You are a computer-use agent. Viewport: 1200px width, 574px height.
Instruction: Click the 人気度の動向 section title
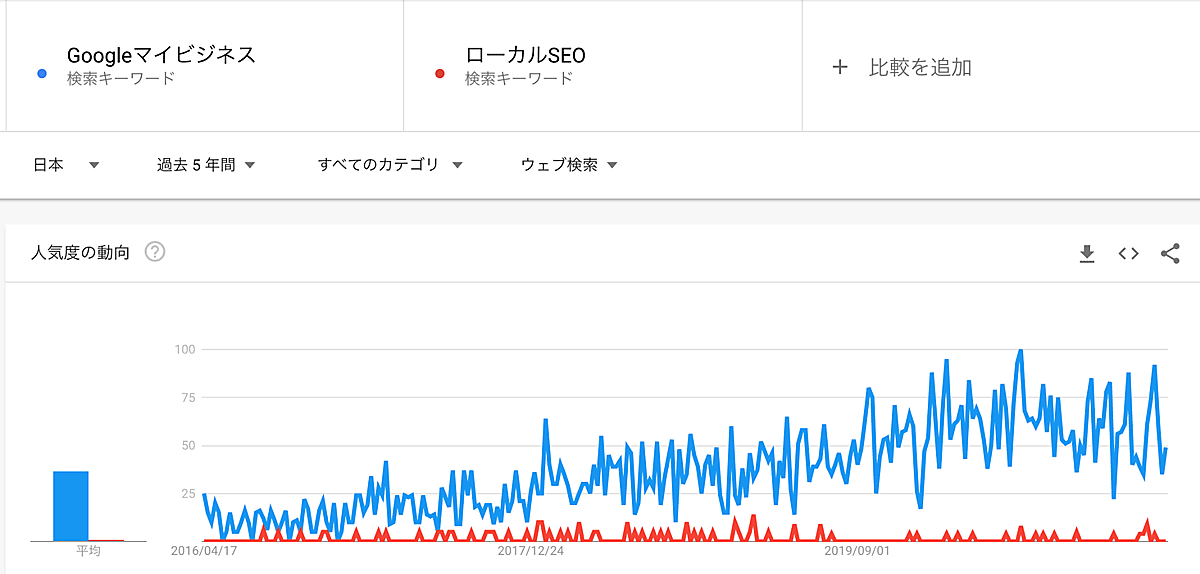[x=81, y=253]
